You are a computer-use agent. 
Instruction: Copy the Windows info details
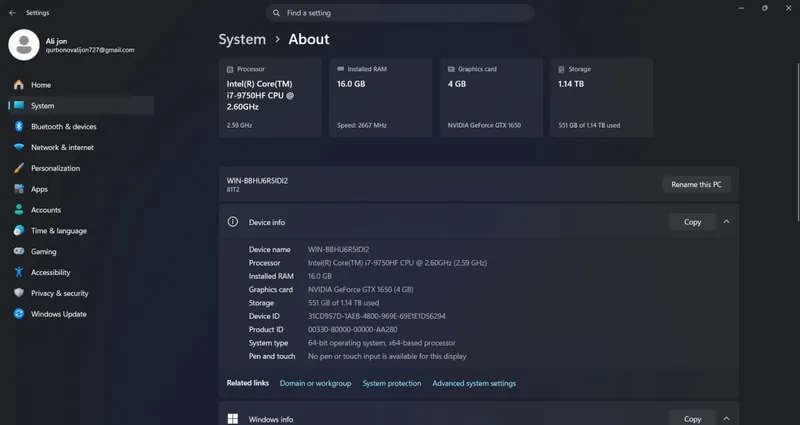click(x=692, y=418)
